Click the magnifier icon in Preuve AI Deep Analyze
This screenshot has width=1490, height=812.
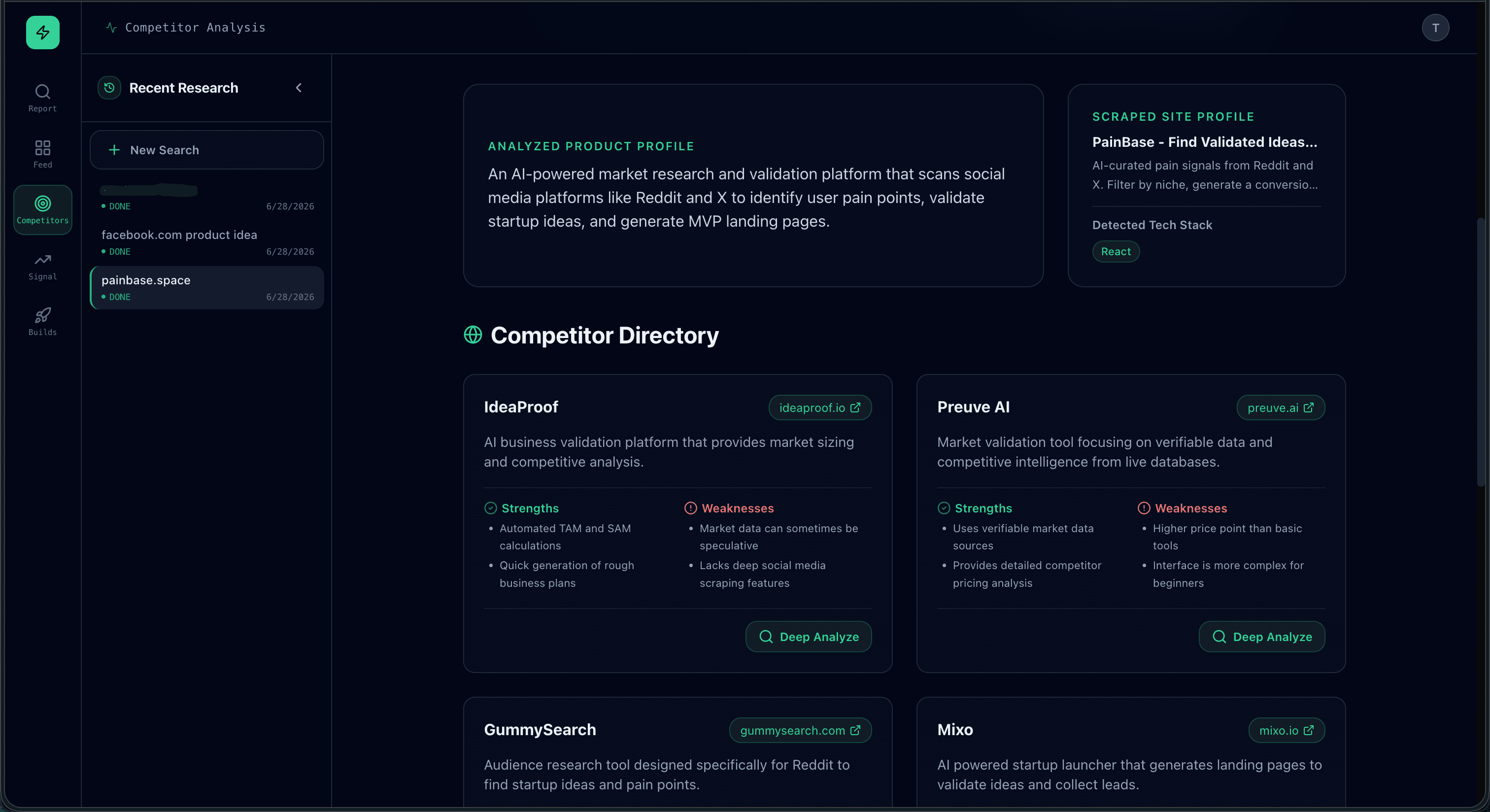pyautogui.click(x=1219, y=637)
